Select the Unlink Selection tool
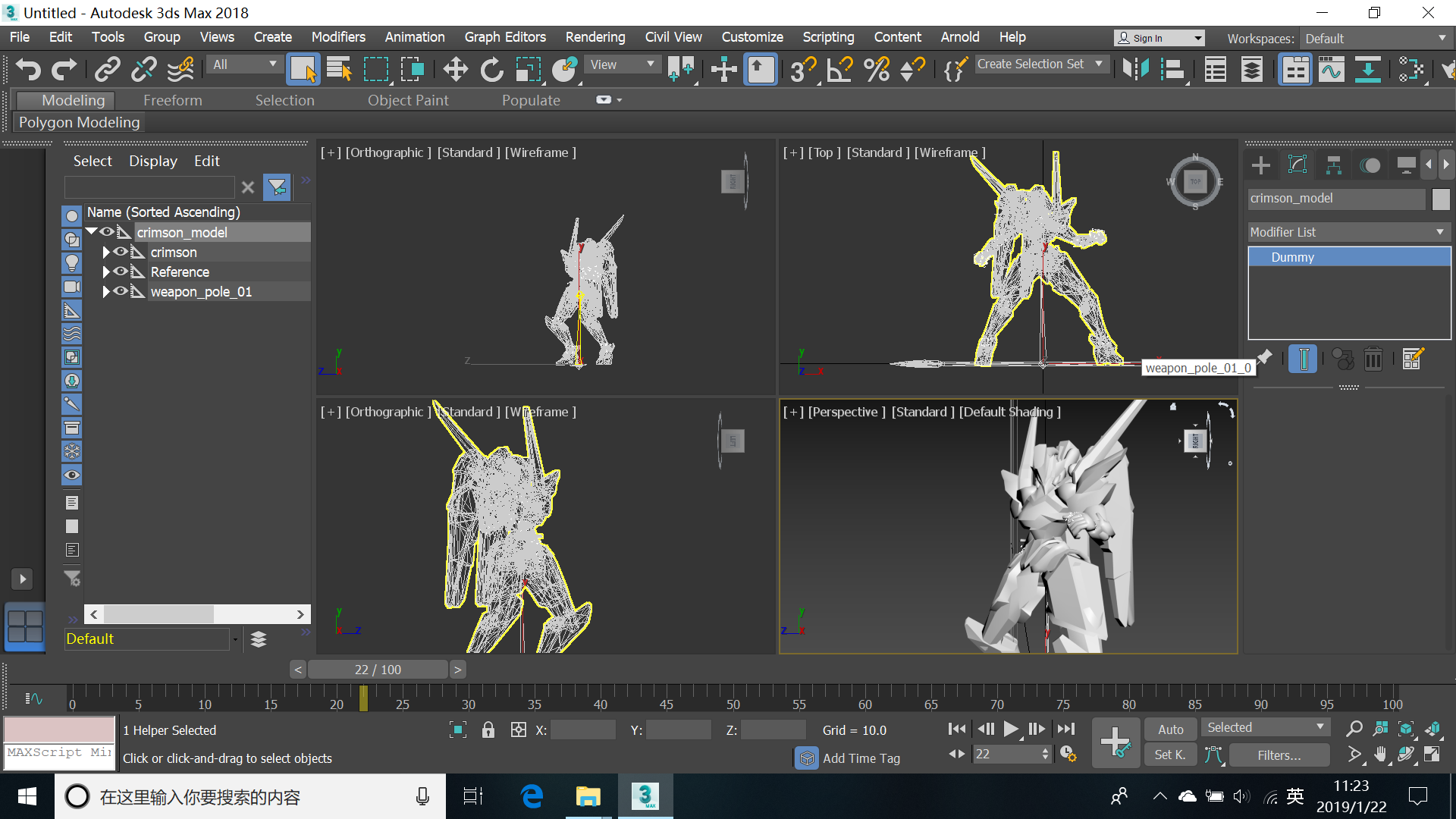1456x819 pixels. point(144,69)
